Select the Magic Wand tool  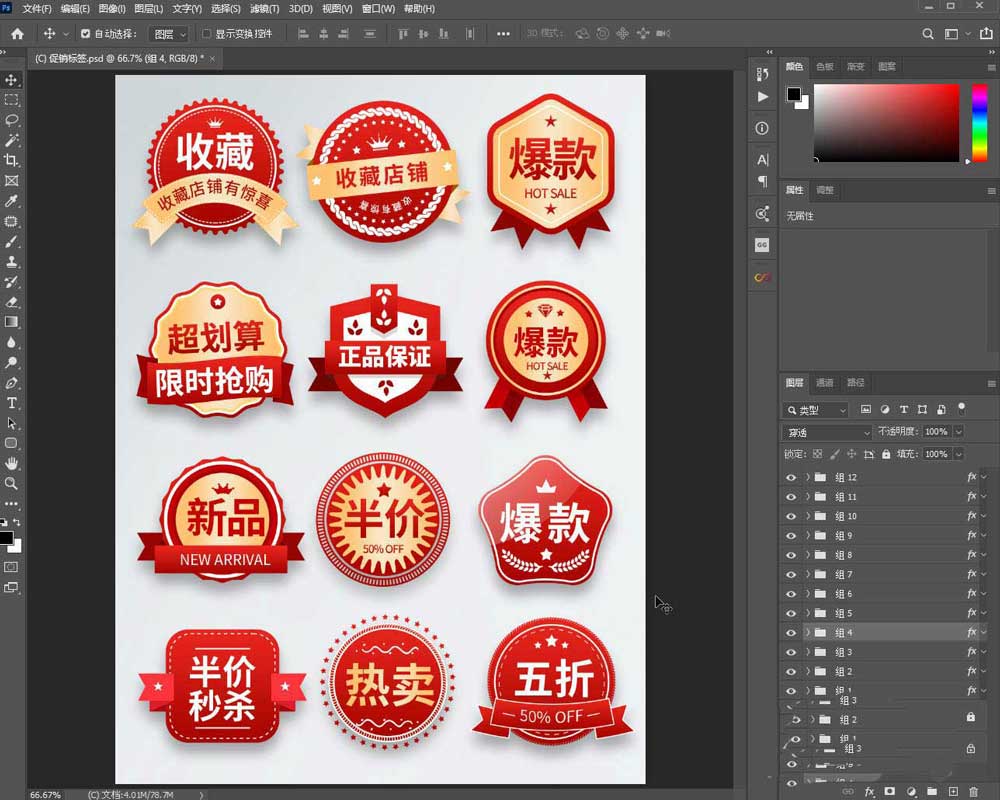coord(12,140)
